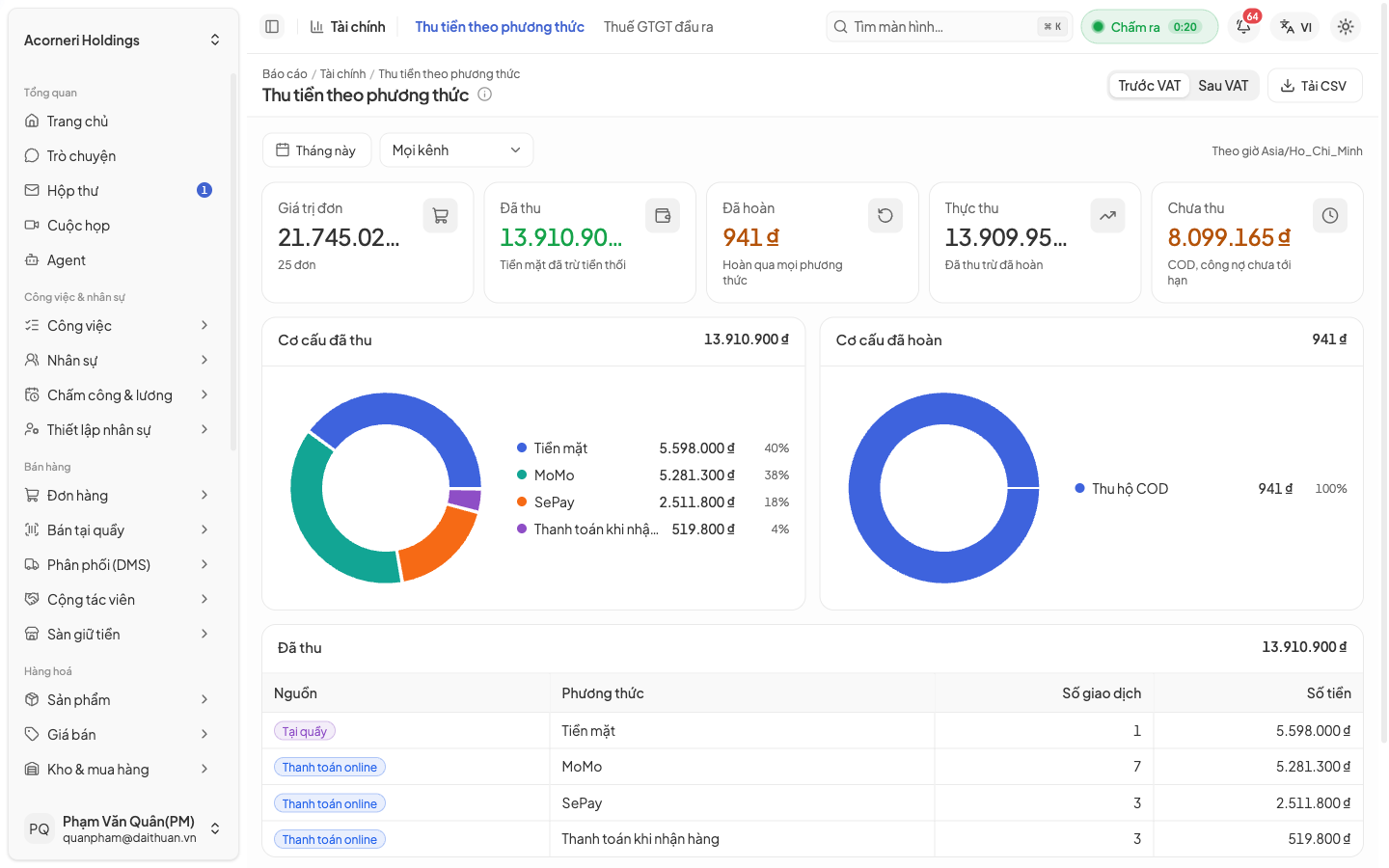Screen dimensions: 1389x868
Task: Click the info icon beside page title
Action: 485,95
